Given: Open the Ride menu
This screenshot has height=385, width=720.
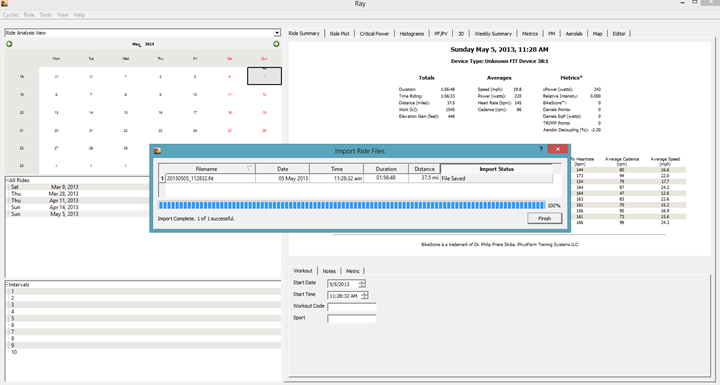Looking at the screenshot, I should pyautogui.click(x=29, y=15).
